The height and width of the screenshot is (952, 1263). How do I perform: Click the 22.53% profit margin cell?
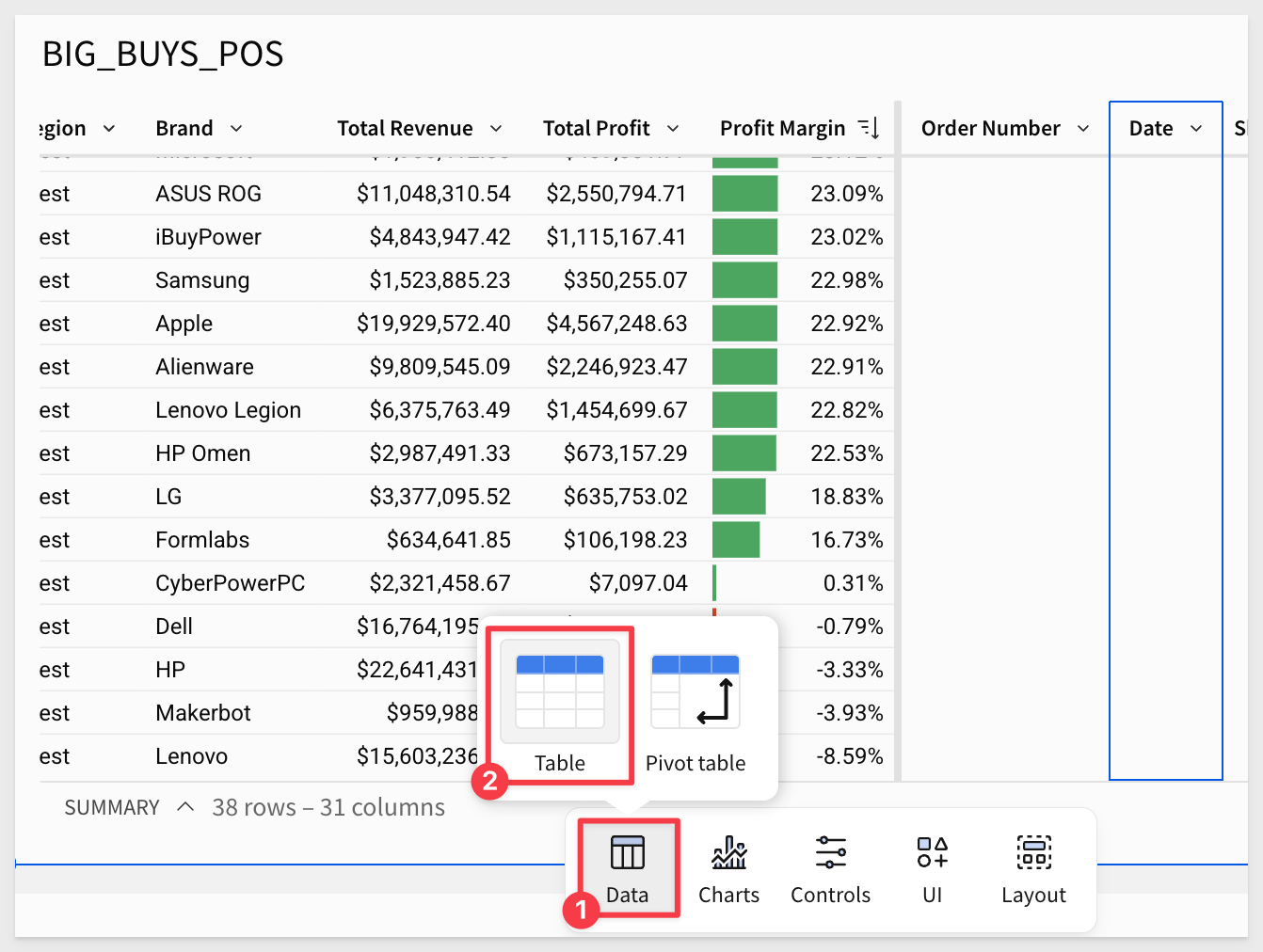pyautogui.click(x=846, y=453)
